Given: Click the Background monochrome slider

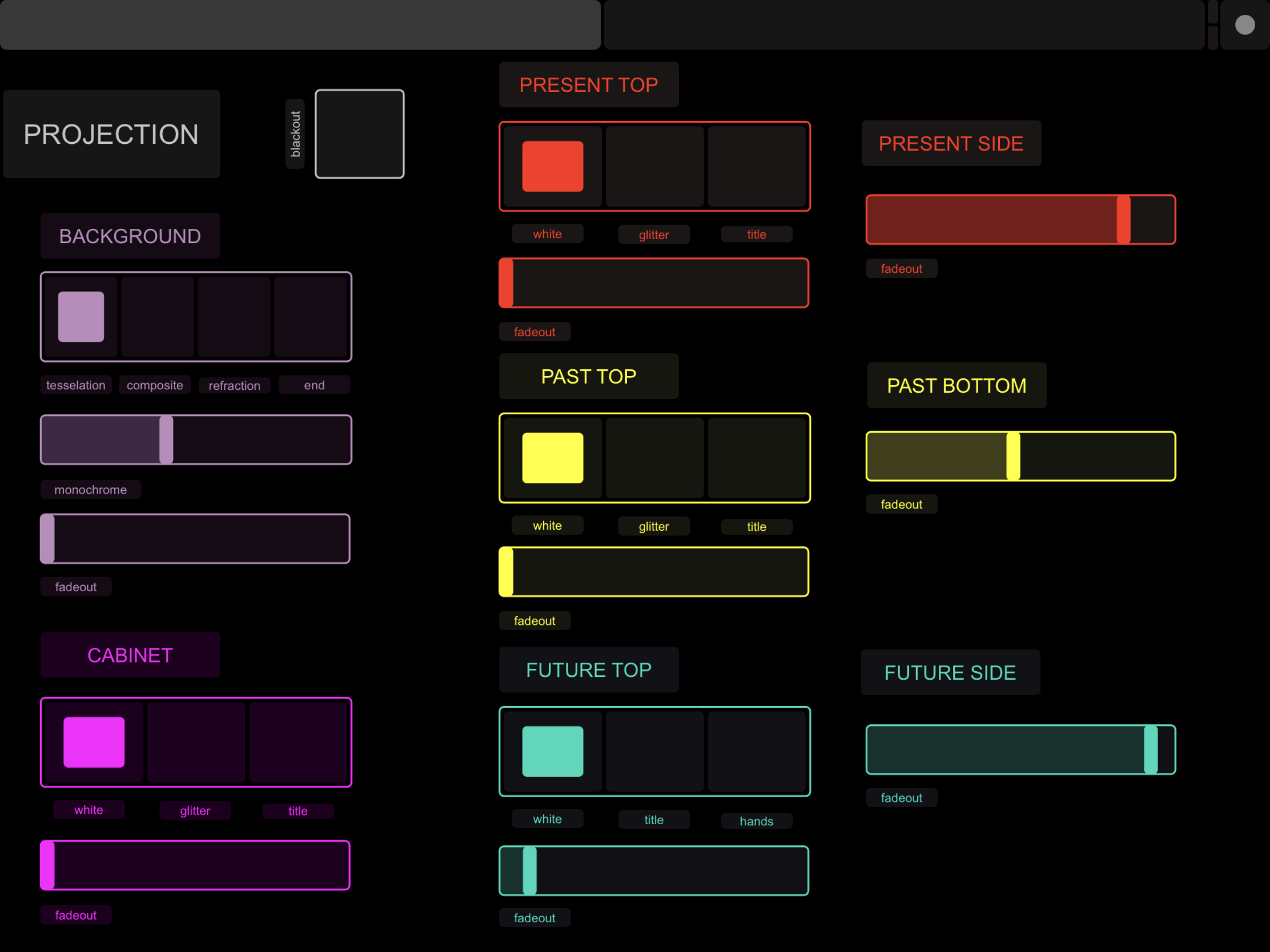Looking at the screenshot, I should coord(196,439).
